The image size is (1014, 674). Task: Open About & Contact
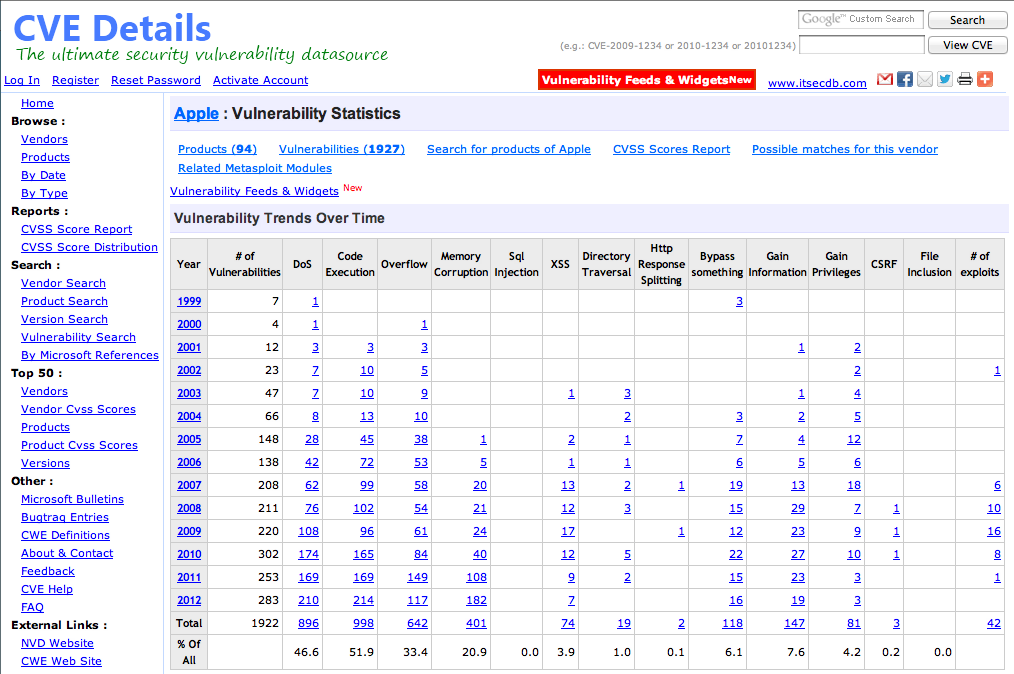pos(67,554)
